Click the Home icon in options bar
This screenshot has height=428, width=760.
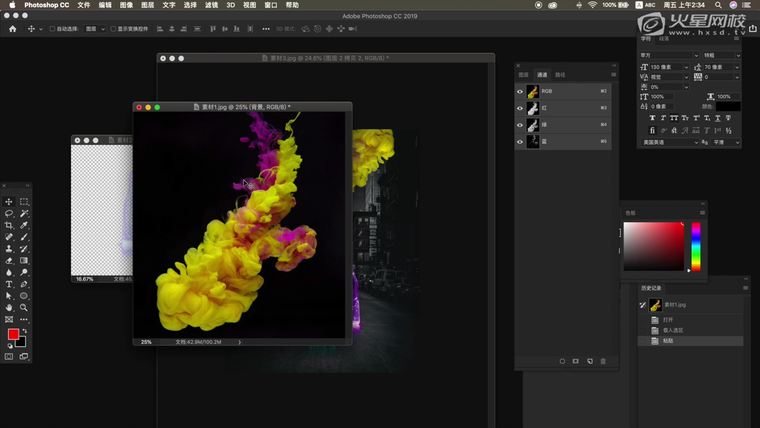tap(13, 29)
